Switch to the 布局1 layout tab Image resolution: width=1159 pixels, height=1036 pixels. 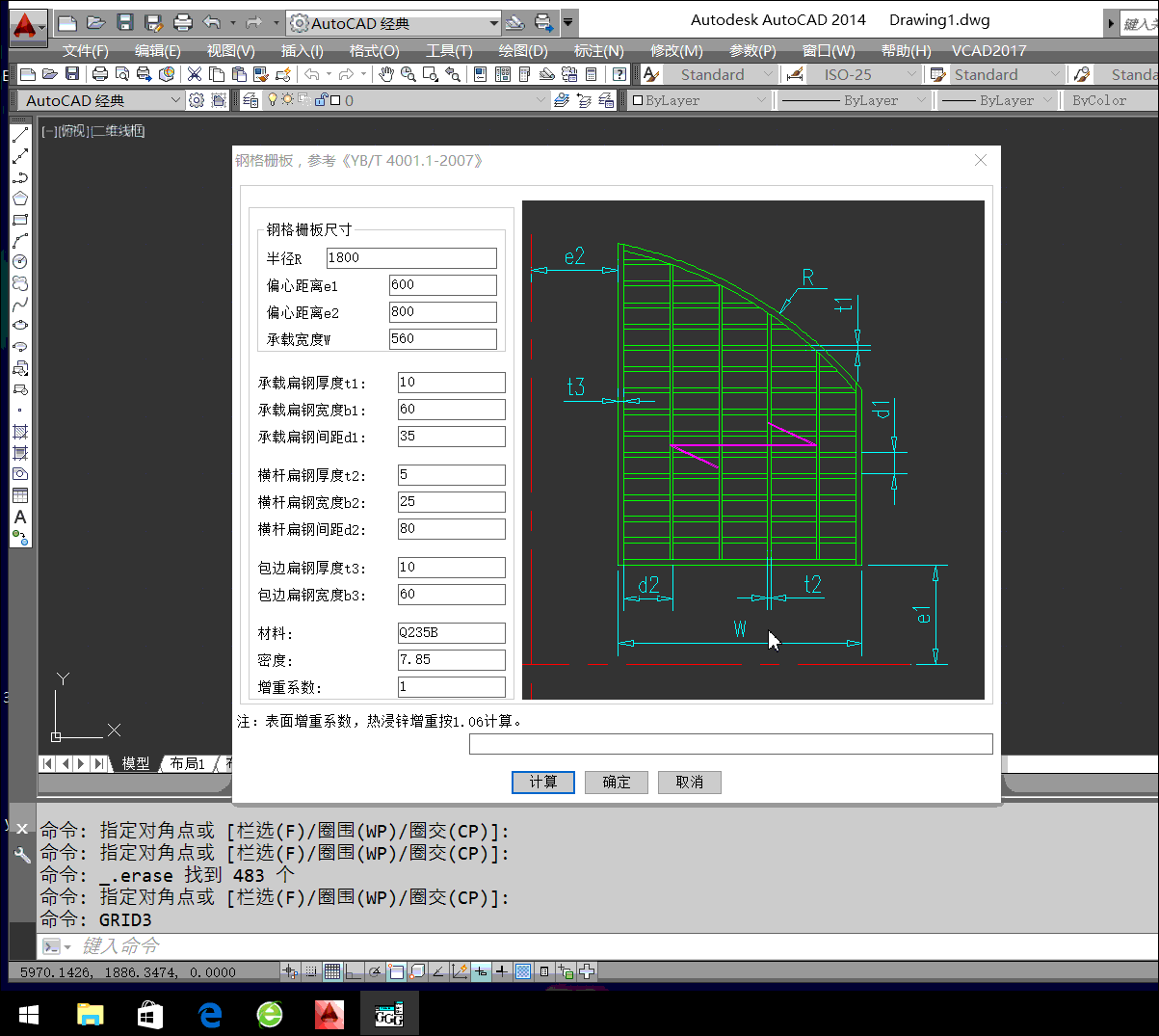click(x=188, y=763)
